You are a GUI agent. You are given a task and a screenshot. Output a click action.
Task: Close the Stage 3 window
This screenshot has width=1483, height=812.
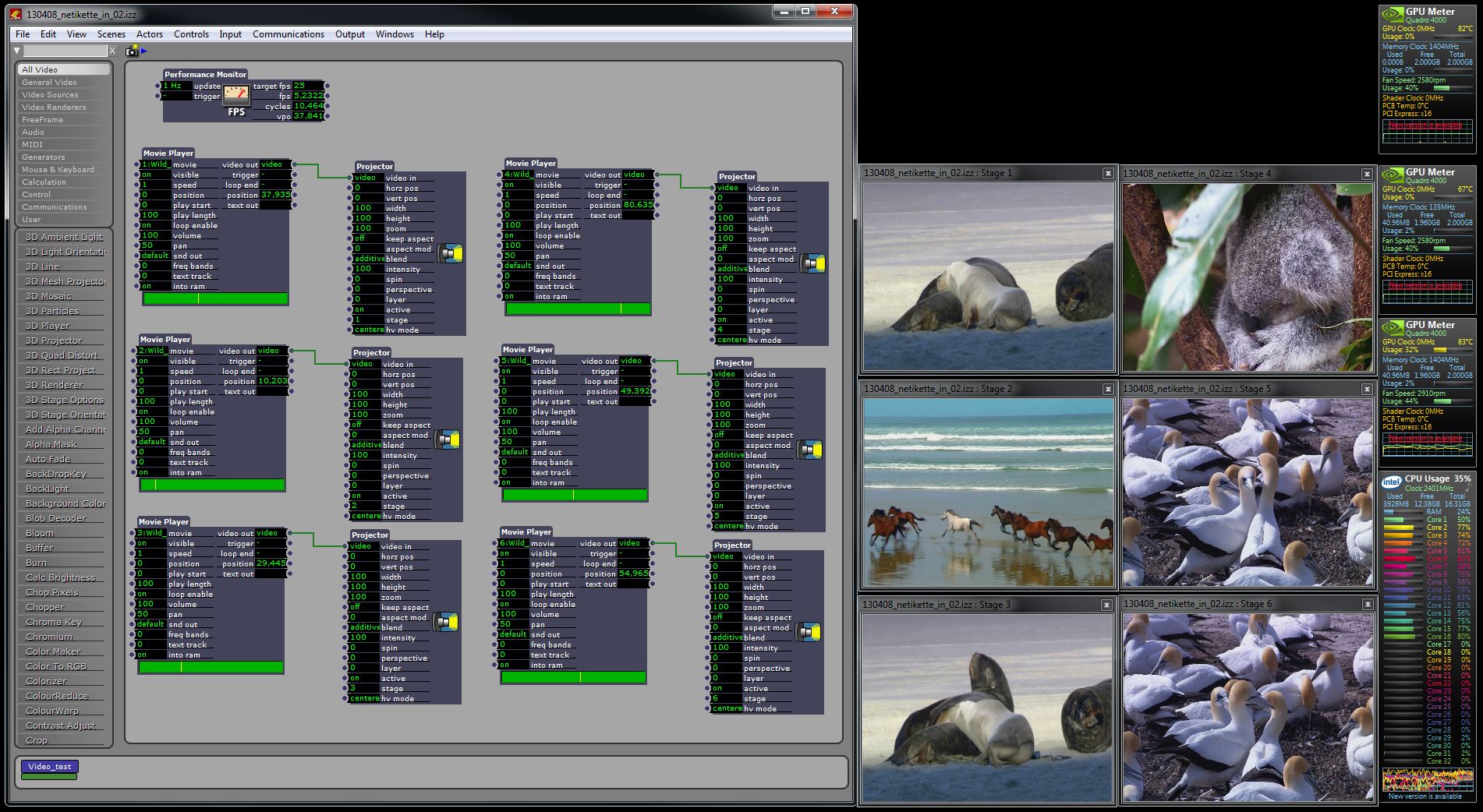coord(1106,605)
